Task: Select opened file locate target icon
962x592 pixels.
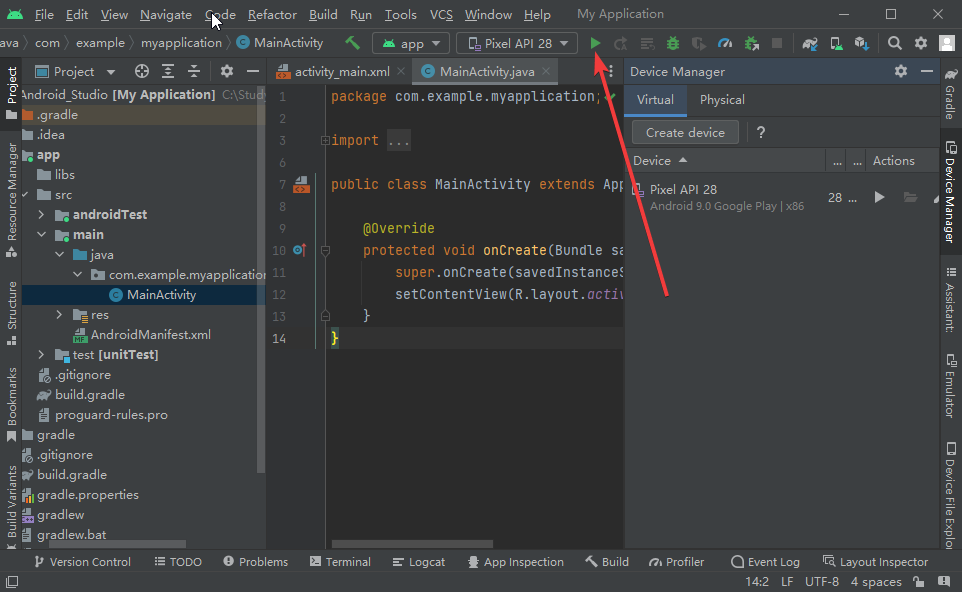Action: coord(142,71)
